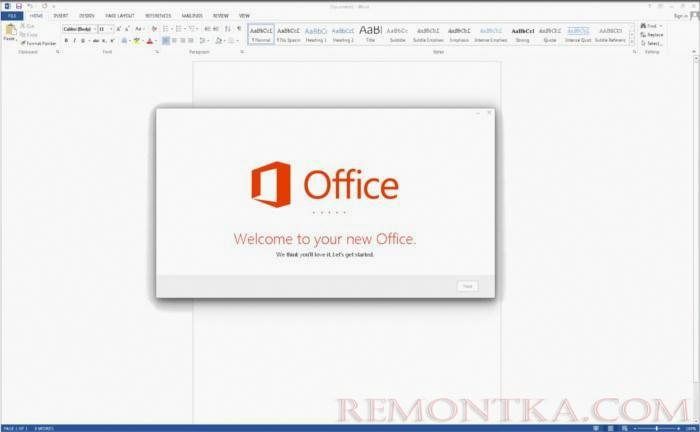Toggle bullet list formatting
This screenshot has width=700, height=432.
[x=166, y=29]
